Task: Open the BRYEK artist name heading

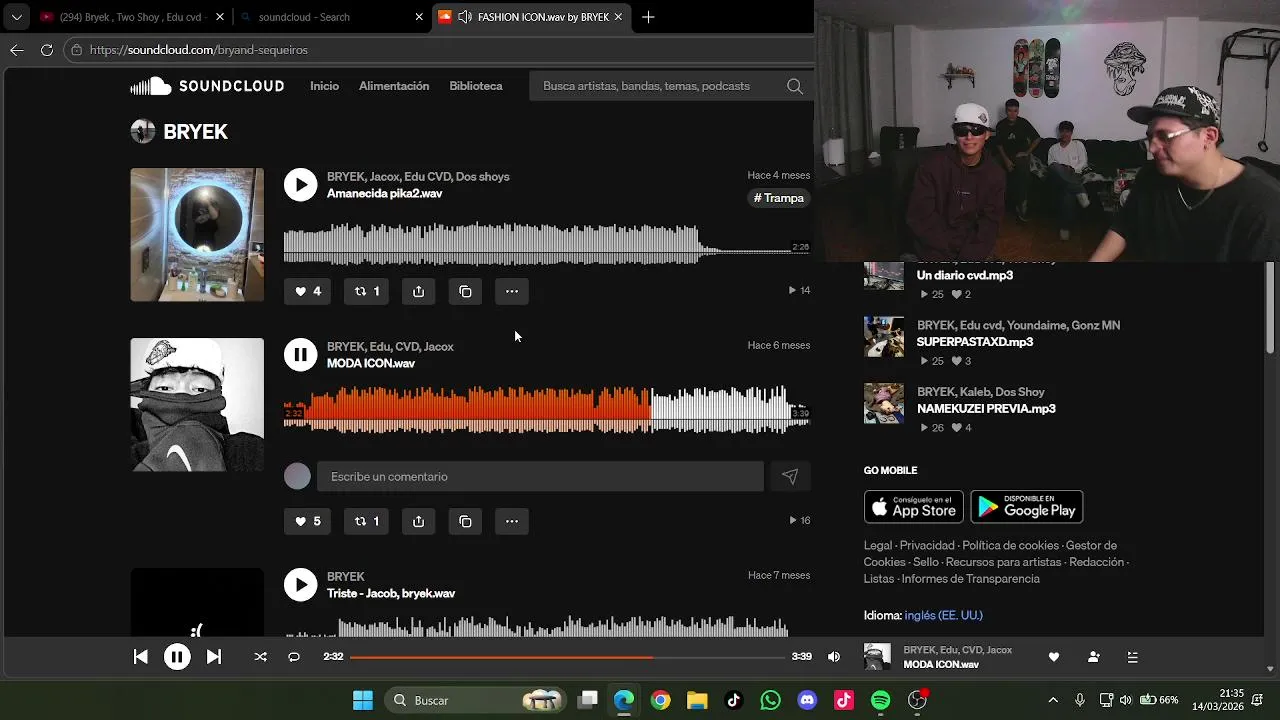Action: pyautogui.click(x=195, y=132)
